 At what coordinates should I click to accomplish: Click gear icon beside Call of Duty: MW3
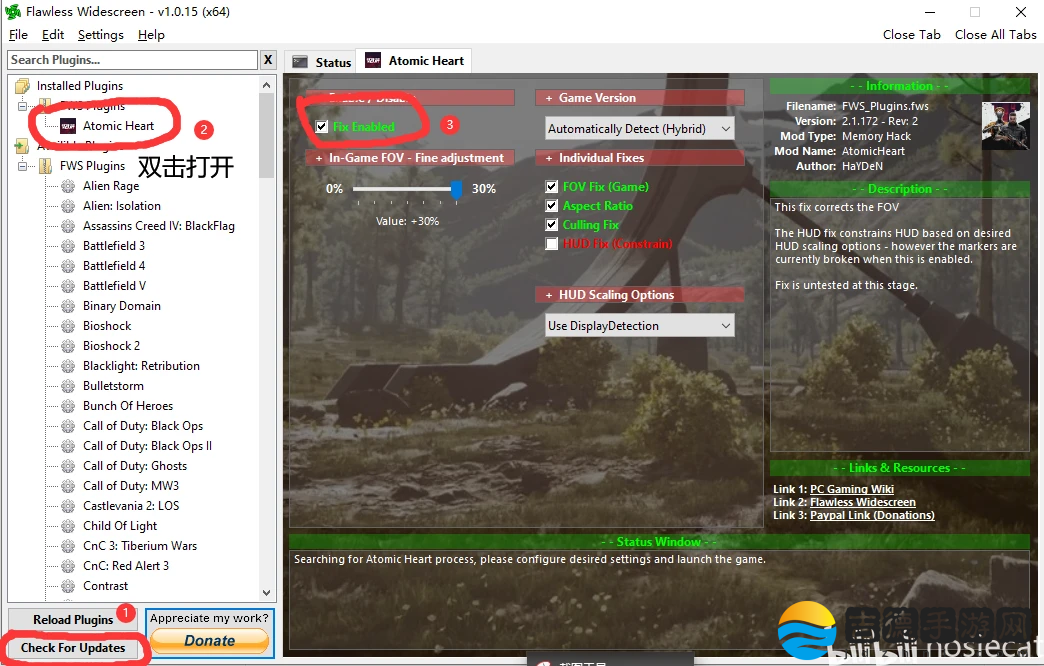coord(68,486)
